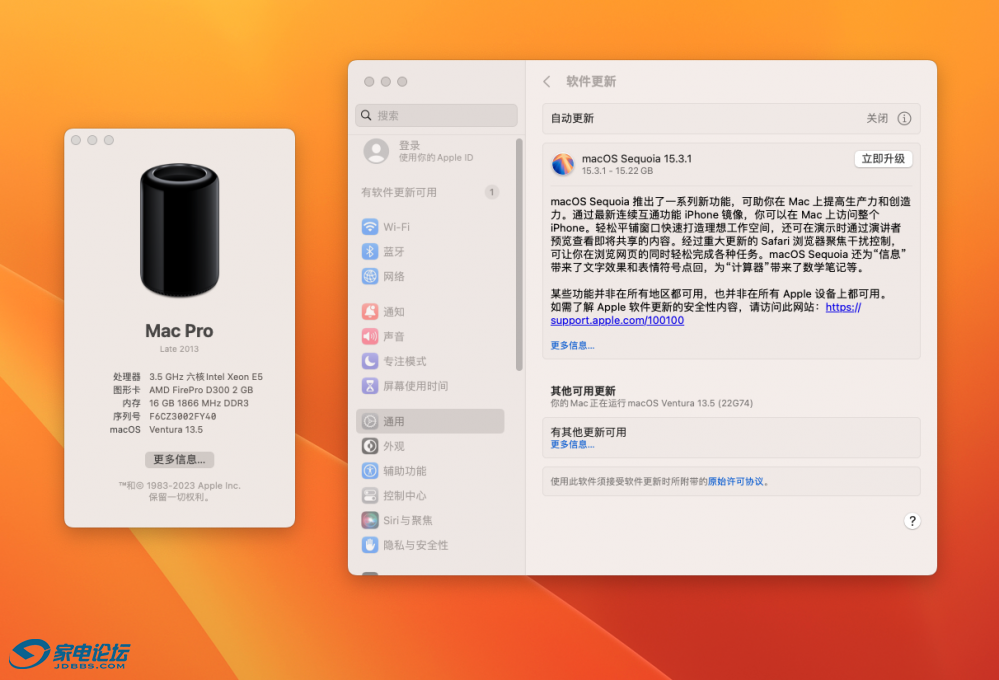Open 更多信息... under 有其他更新可用
Viewport: 999px width, 680px height.
[572, 445]
